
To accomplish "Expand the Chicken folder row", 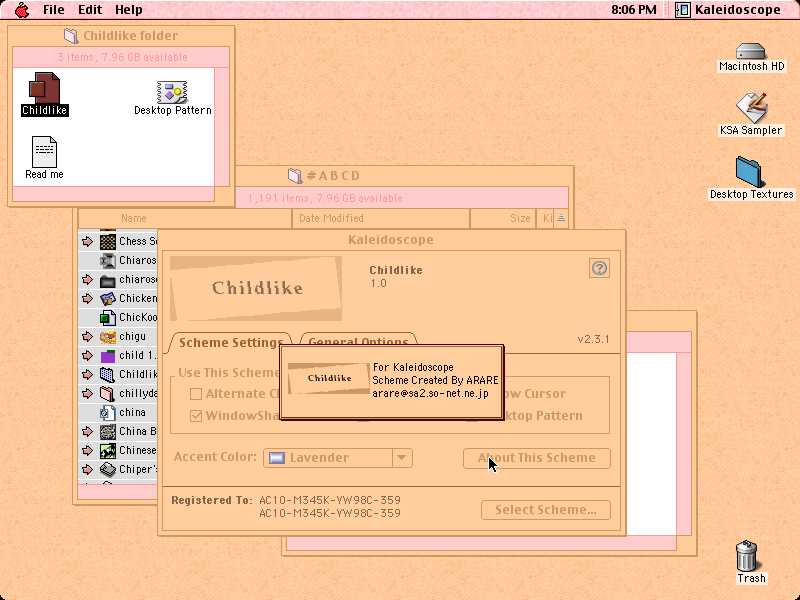I will (x=87, y=298).
